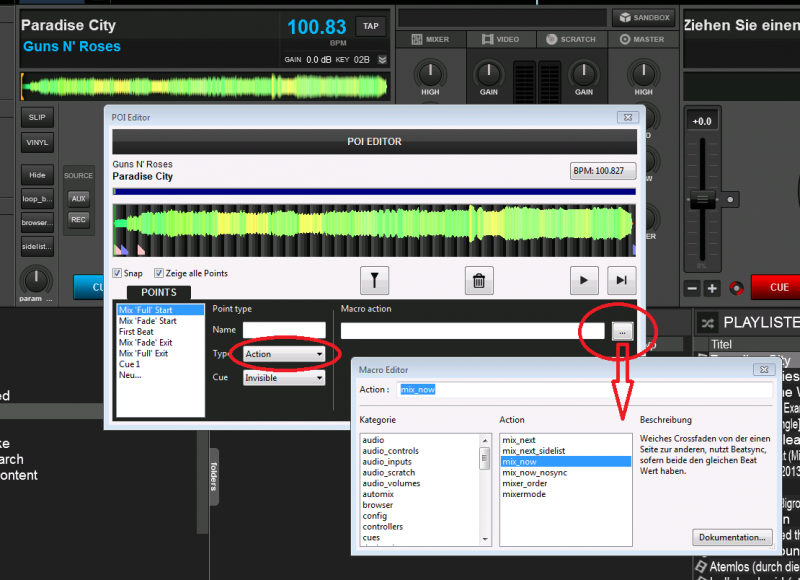Viewport: 800px width, 580px height.
Task: Click the trash can delete point button
Action: click(479, 280)
